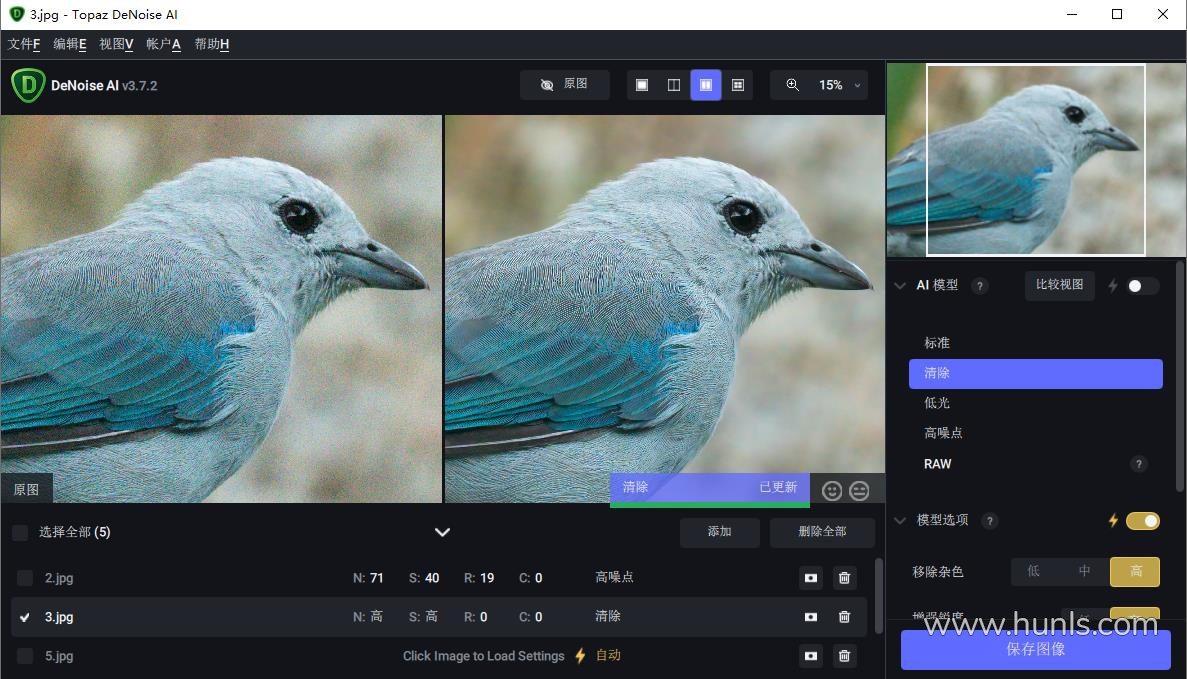Select the side-by-side view icon
The image size is (1187, 679).
pos(706,85)
